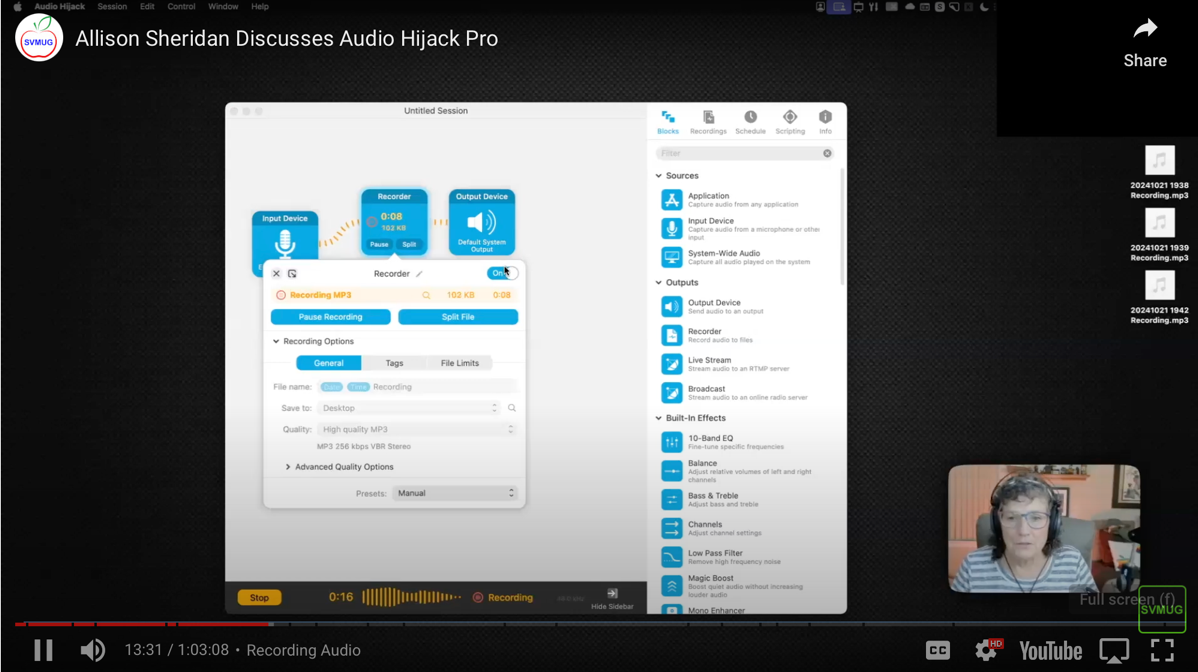Open the Recordings panel icon
This screenshot has width=1198, height=672.
coord(708,118)
